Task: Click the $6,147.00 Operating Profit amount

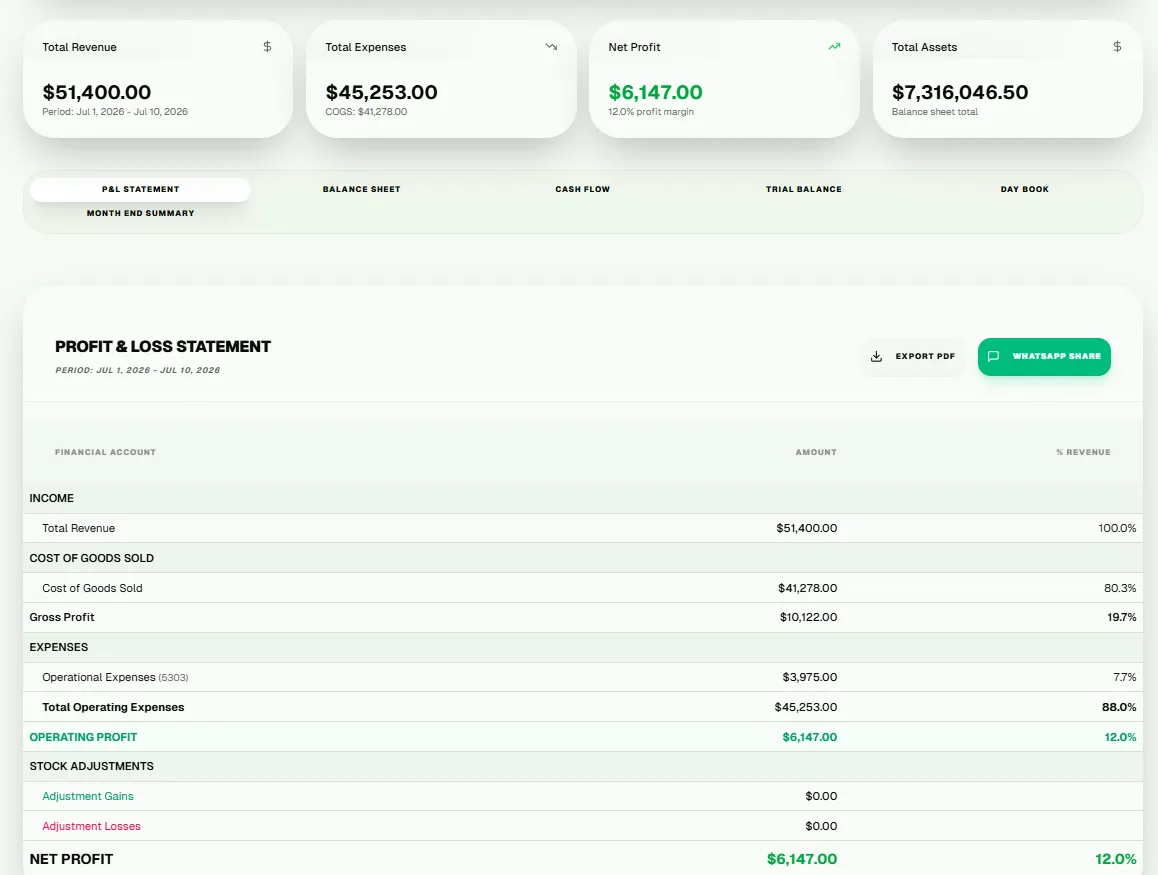Action: (809, 737)
